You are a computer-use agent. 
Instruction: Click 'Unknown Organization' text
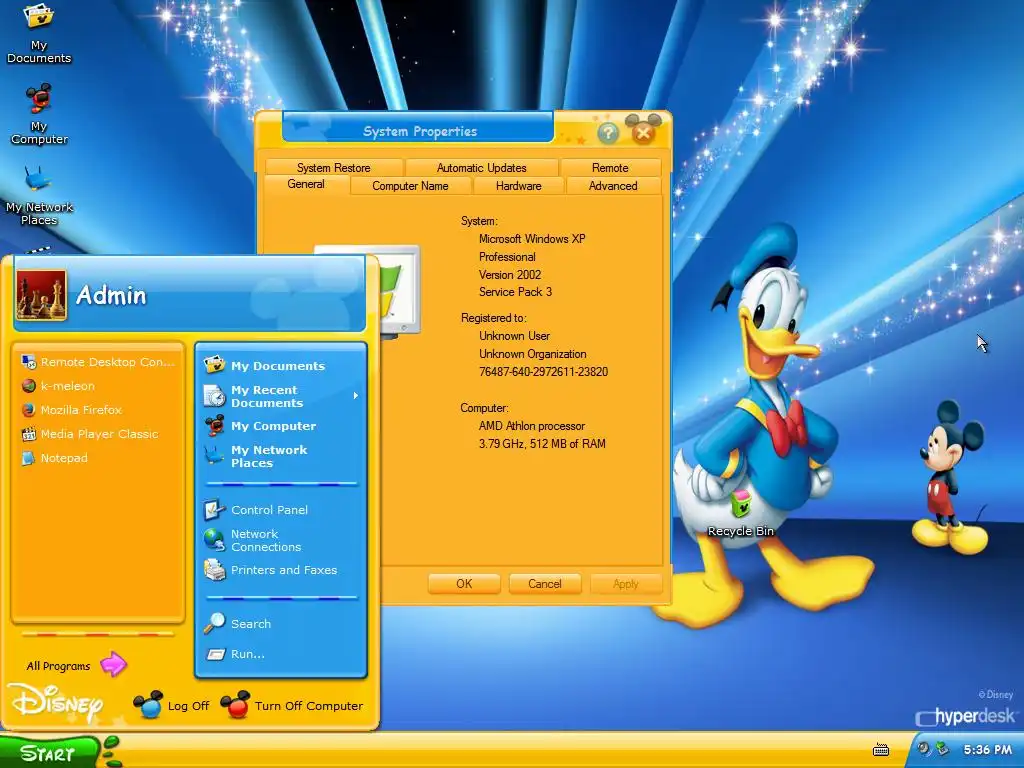[x=533, y=354]
